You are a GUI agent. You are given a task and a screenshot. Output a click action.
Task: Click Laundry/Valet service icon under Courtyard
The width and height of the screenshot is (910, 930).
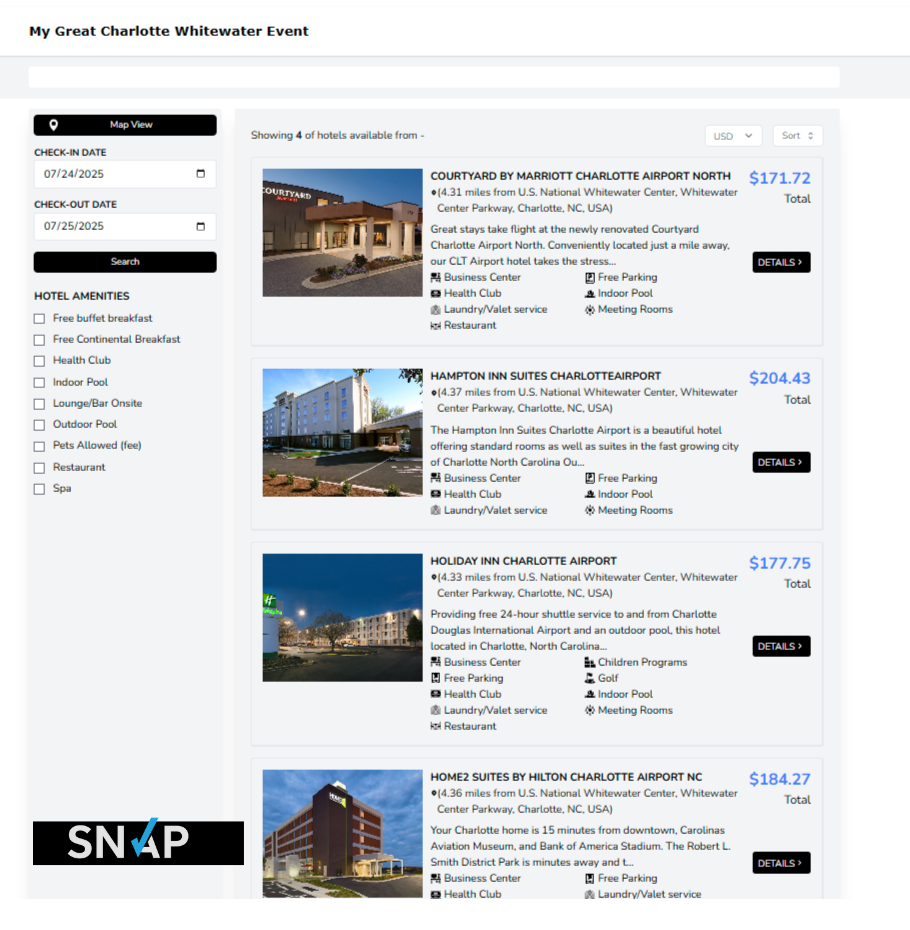pos(435,309)
